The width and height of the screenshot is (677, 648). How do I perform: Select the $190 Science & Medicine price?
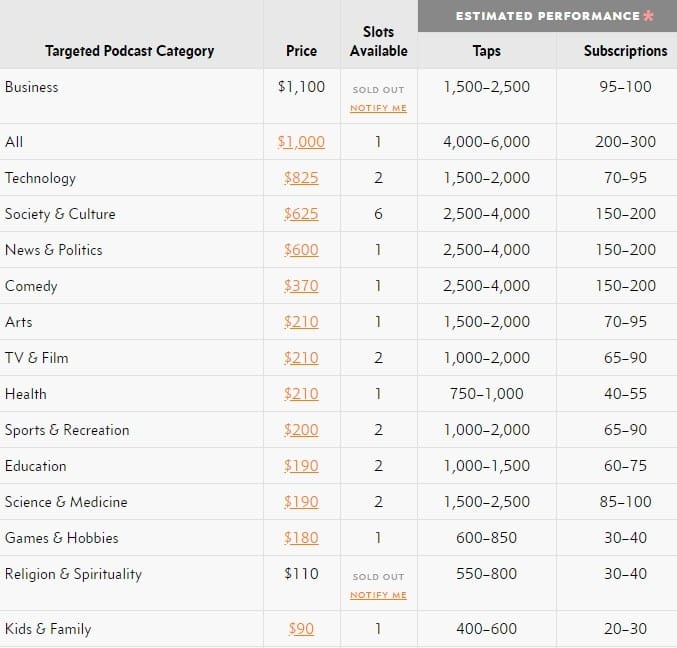[x=301, y=502]
